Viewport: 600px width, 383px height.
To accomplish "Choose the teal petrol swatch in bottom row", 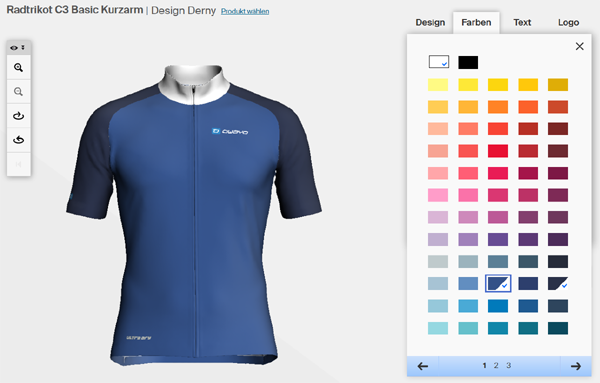I will (528, 328).
